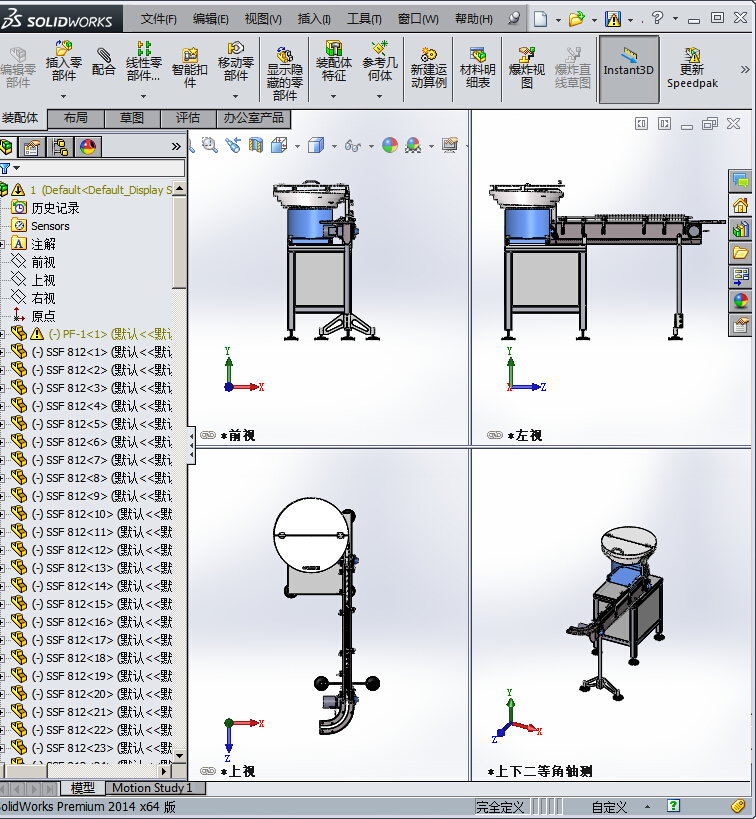Screen dimensions: 756x819
Task: Expand the filter dropdown arrow in the tree
Action: pos(17,168)
